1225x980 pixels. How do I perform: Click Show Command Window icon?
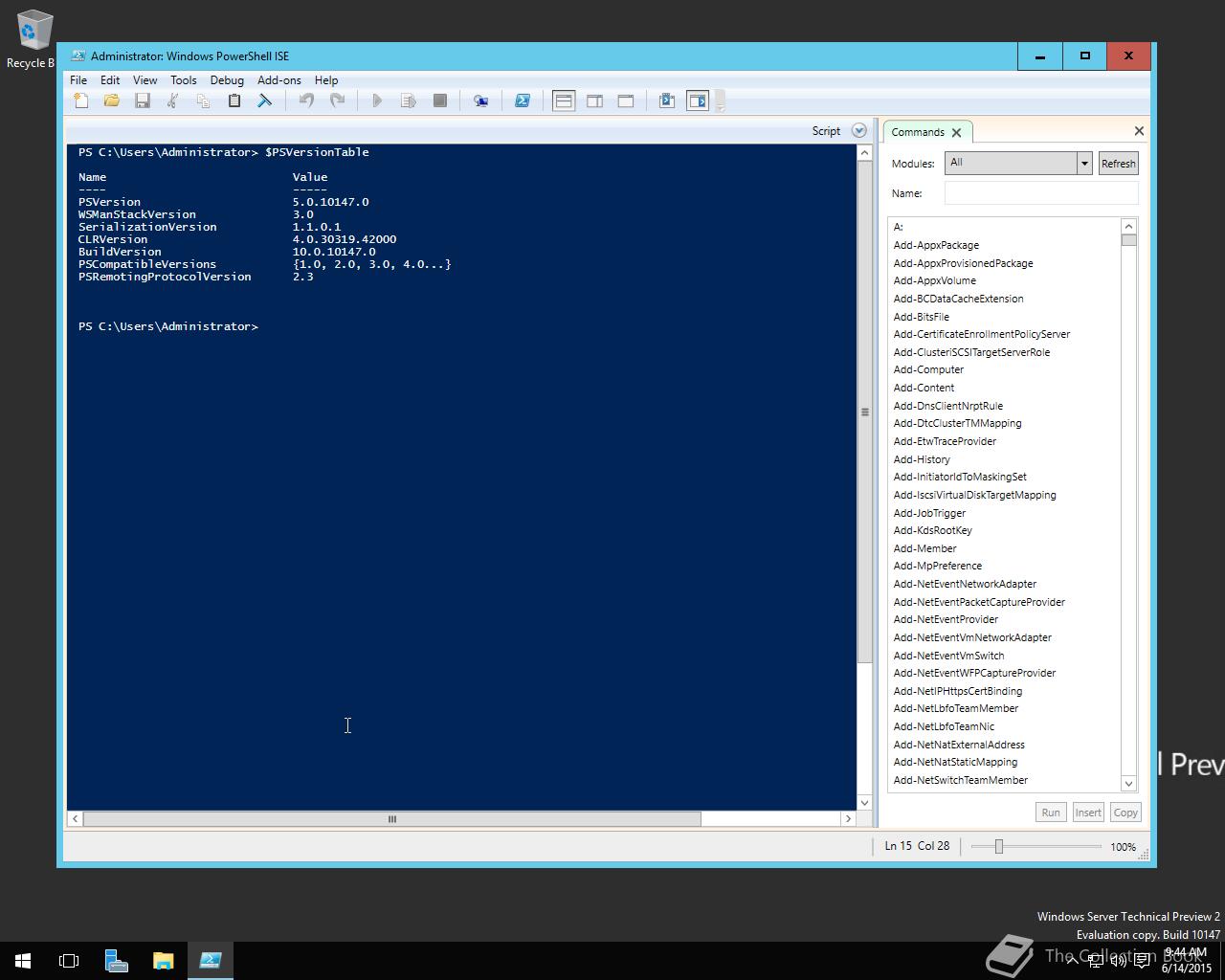pos(667,100)
